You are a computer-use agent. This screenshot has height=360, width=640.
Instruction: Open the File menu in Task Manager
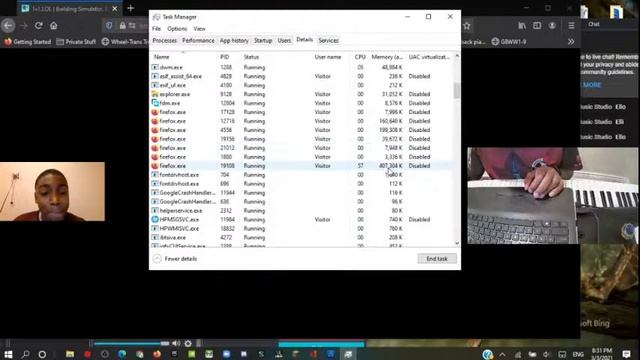click(156, 29)
